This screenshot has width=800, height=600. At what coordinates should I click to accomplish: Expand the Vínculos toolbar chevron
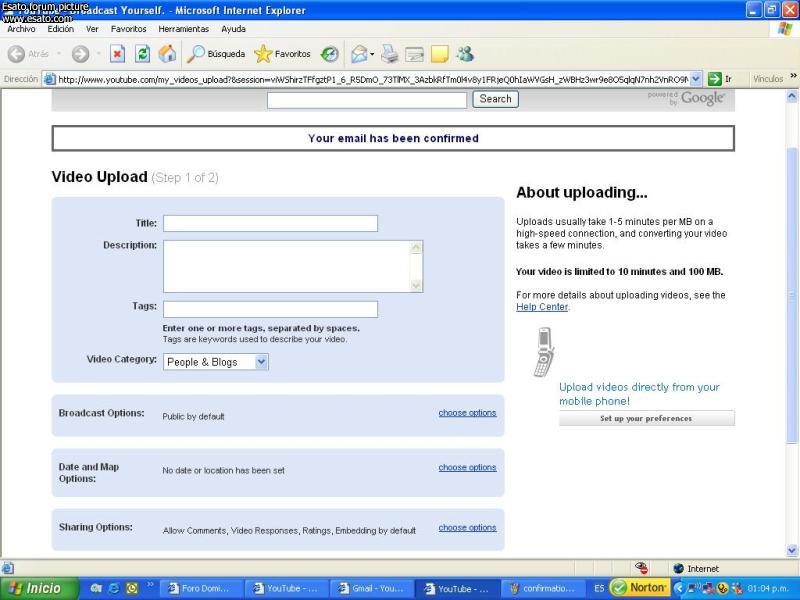tap(793, 76)
